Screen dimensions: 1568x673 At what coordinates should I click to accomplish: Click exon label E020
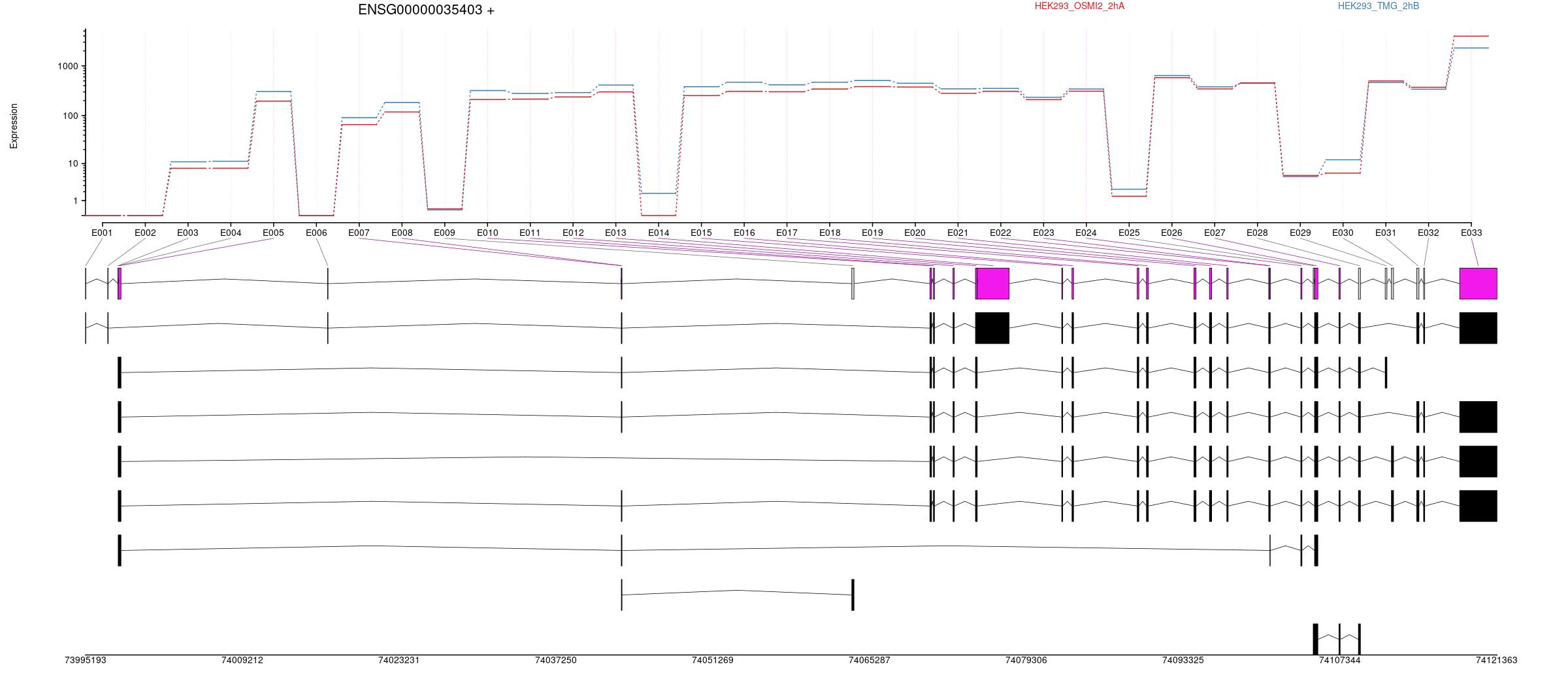coord(915,233)
